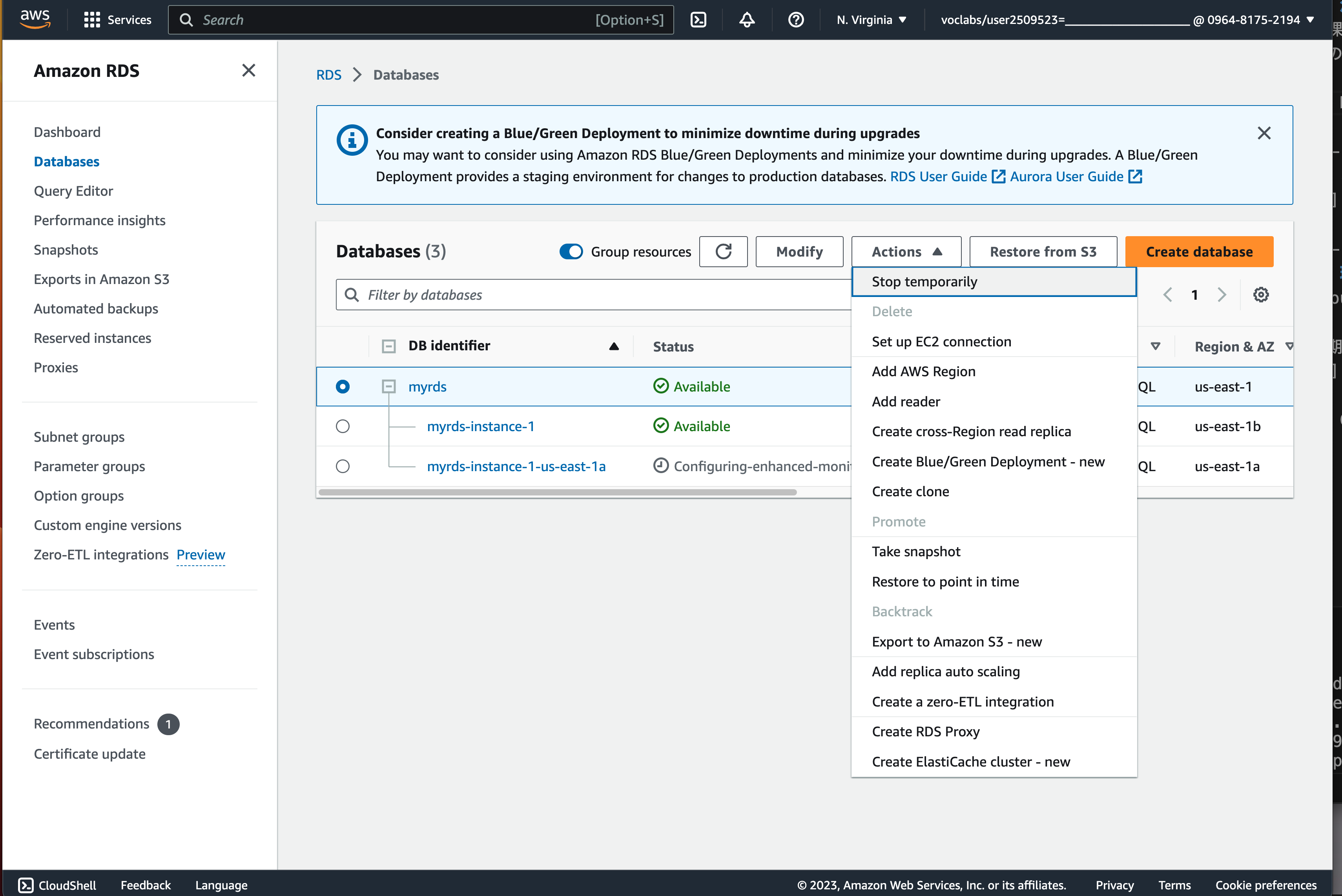This screenshot has height=896, width=1342.
Task: Click the Modify button
Action: click(799, 251)
